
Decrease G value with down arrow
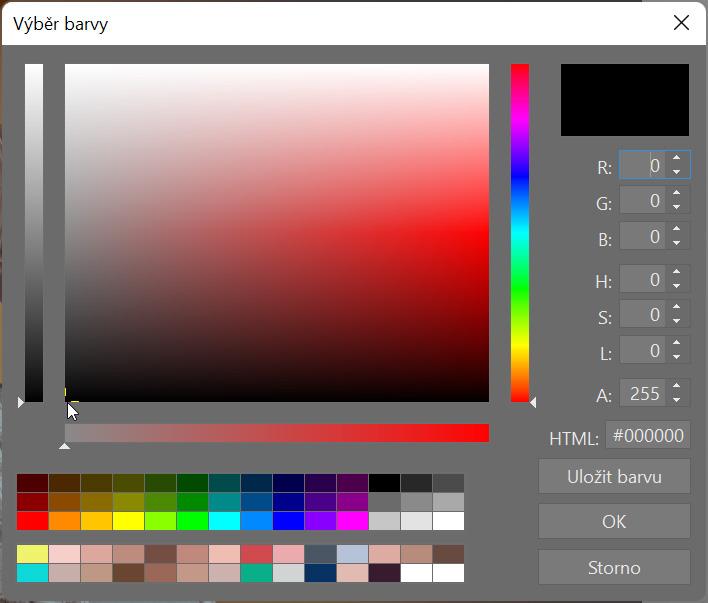[x=676, y=207]
